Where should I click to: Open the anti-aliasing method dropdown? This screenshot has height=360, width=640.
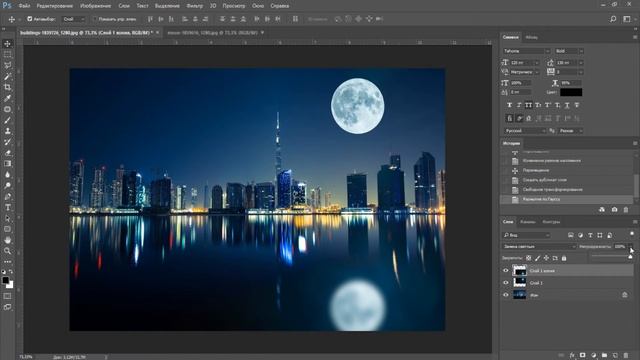570,131
